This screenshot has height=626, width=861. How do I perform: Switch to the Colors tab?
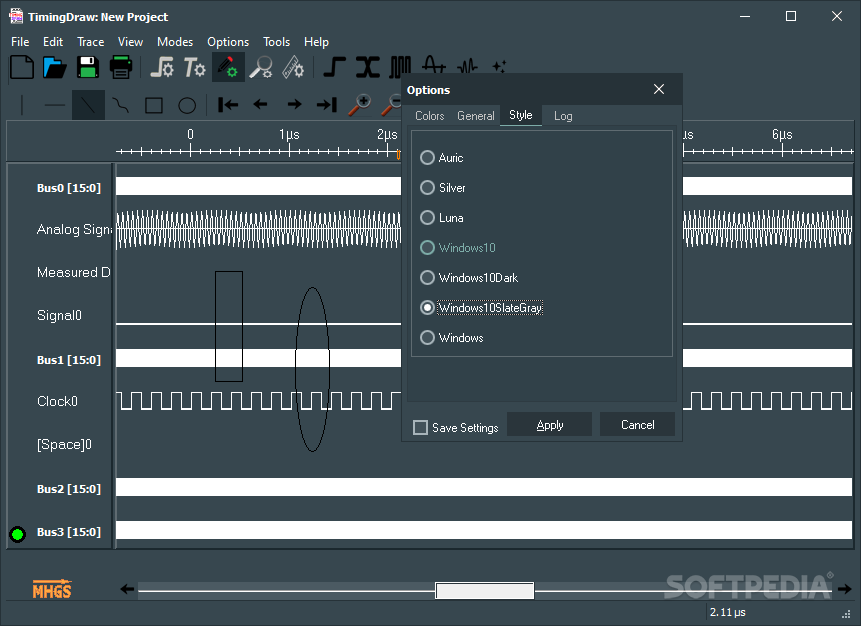[429, 116]
